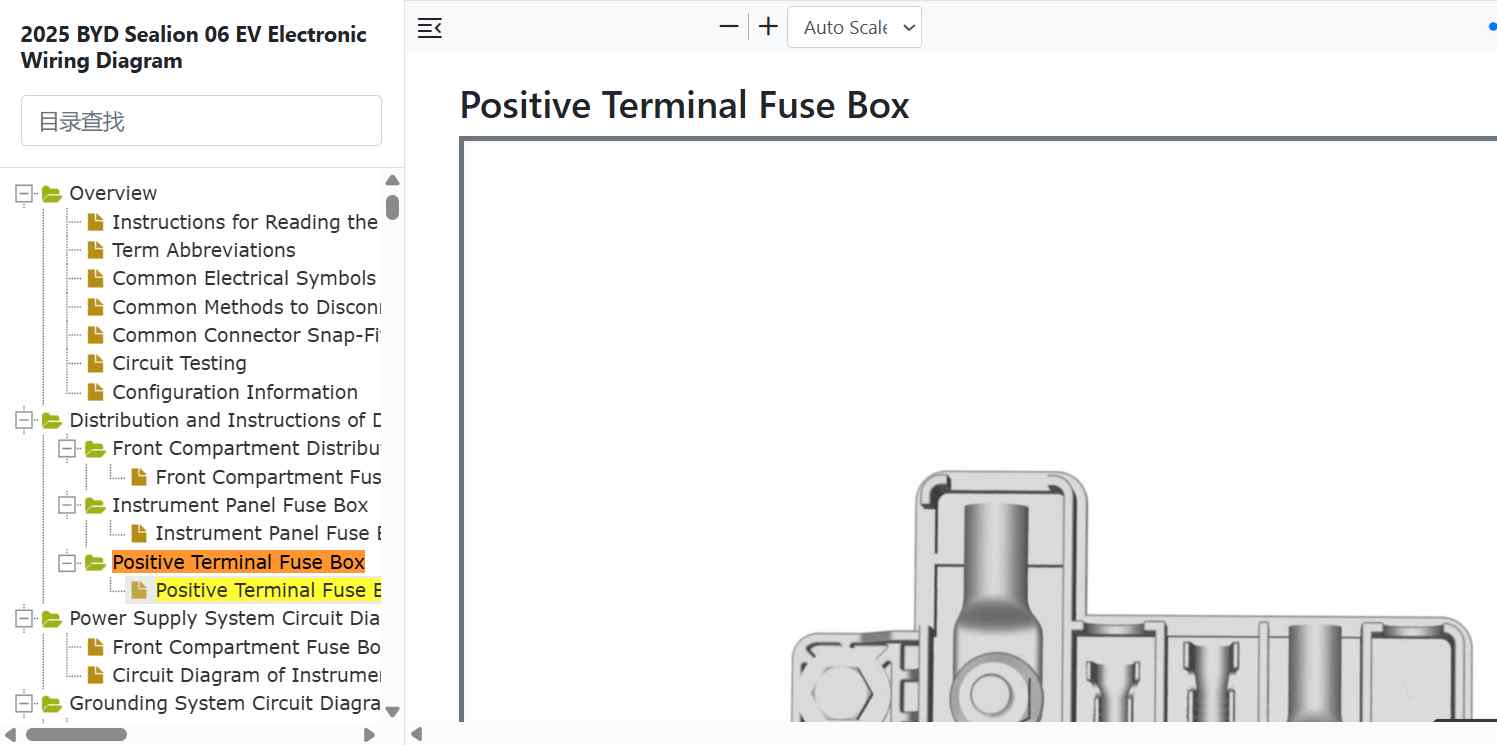1497x745 pixels.
Task: Collapse the Positive Terminal Fuse Box folder
Action: [x=67, y=563]
